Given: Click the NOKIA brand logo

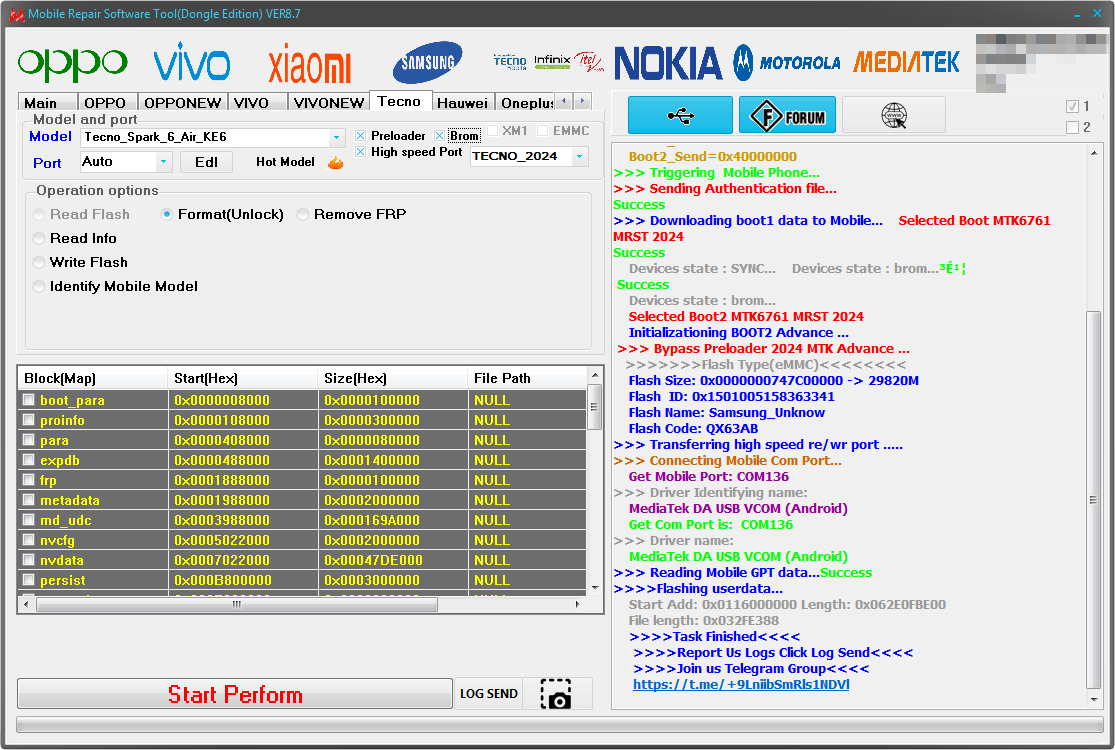Looking at the screenshot, I should (x=668, y=63).
